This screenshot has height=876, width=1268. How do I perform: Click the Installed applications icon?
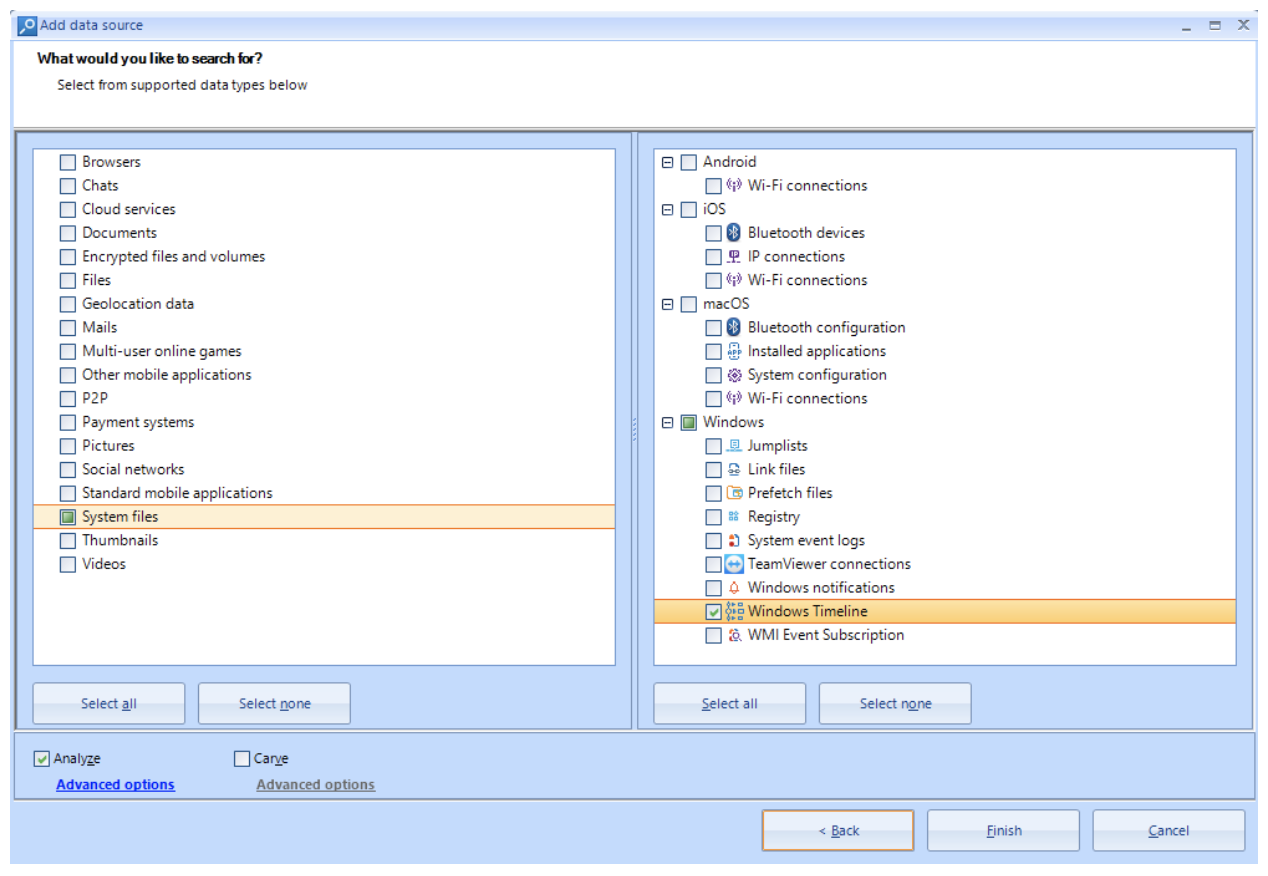click(734, 351)
